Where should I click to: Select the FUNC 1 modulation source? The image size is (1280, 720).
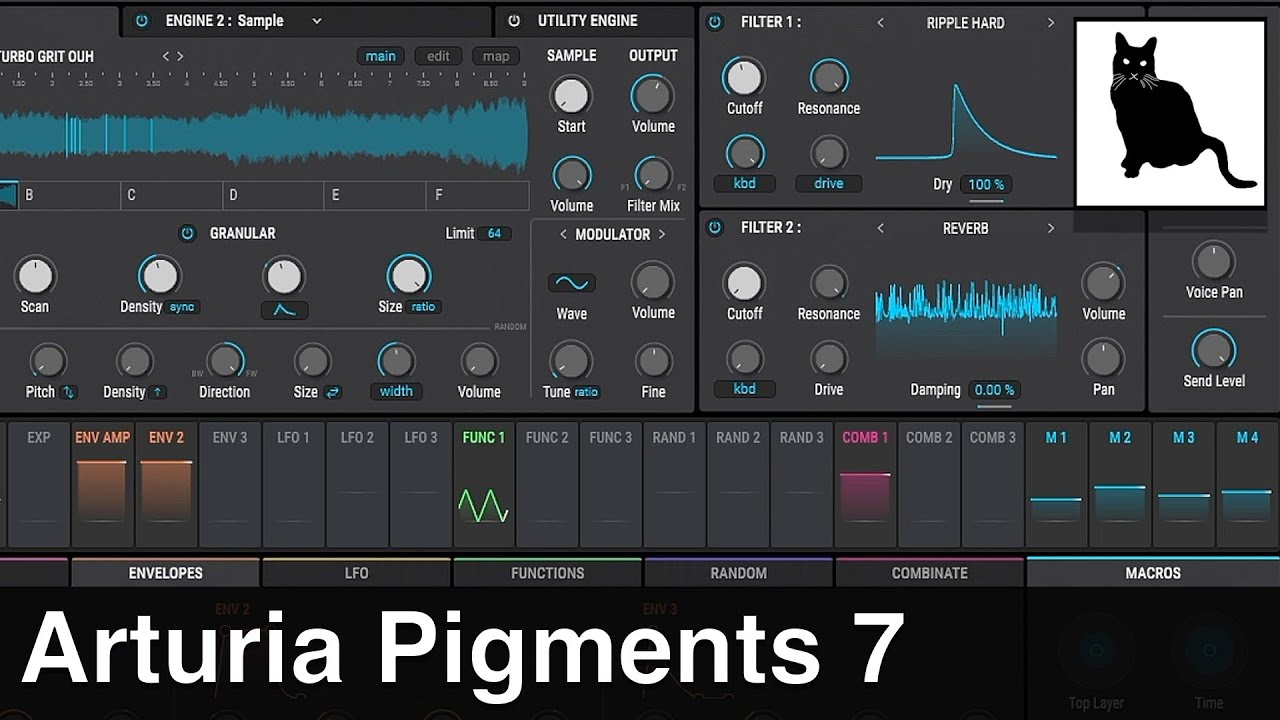[x=484, y=485]
